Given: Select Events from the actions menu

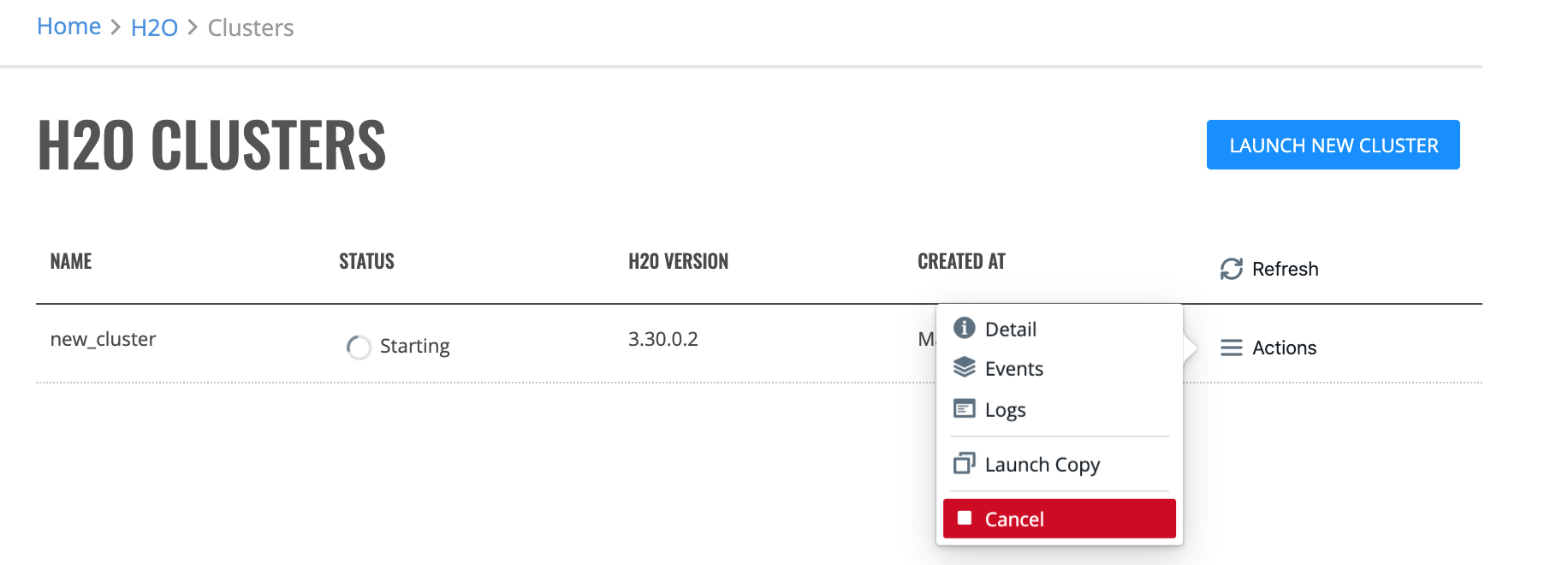Looking at the screenshot, I should pyautogui.click(x=1060, y=368).
